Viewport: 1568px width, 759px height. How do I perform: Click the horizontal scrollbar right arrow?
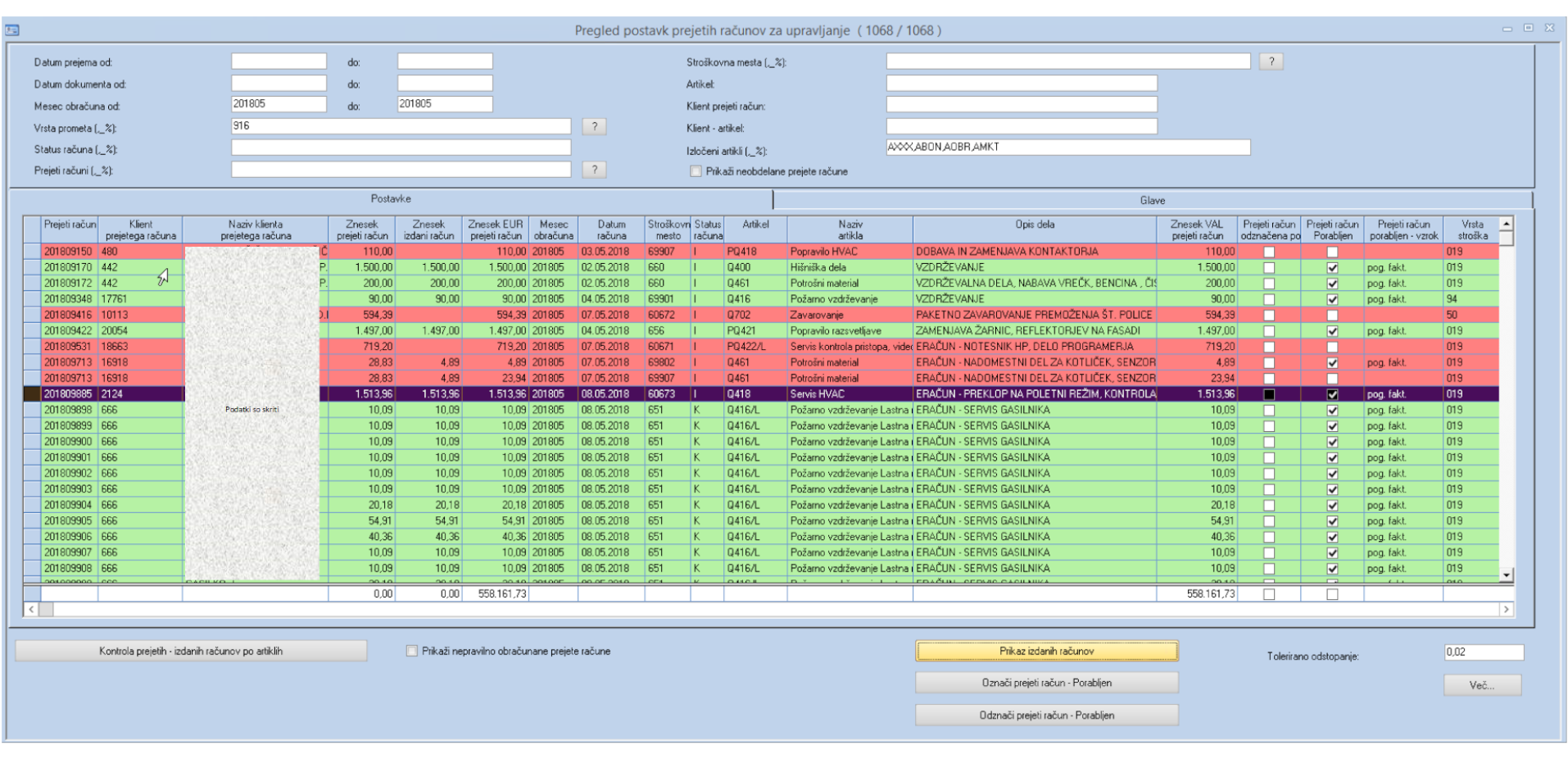click(x=1506, y=610)
